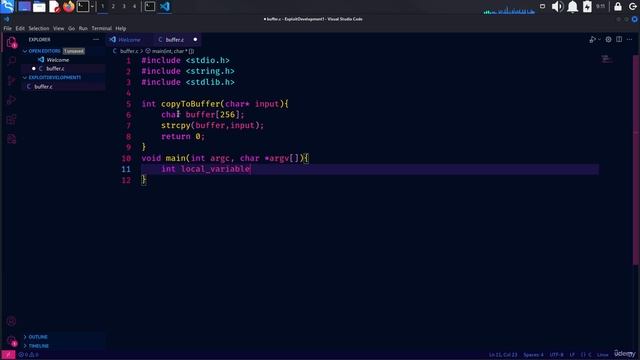Screen dimensions: 640x360
Task: Open the Go menu
Action: (x=71, y=29)
